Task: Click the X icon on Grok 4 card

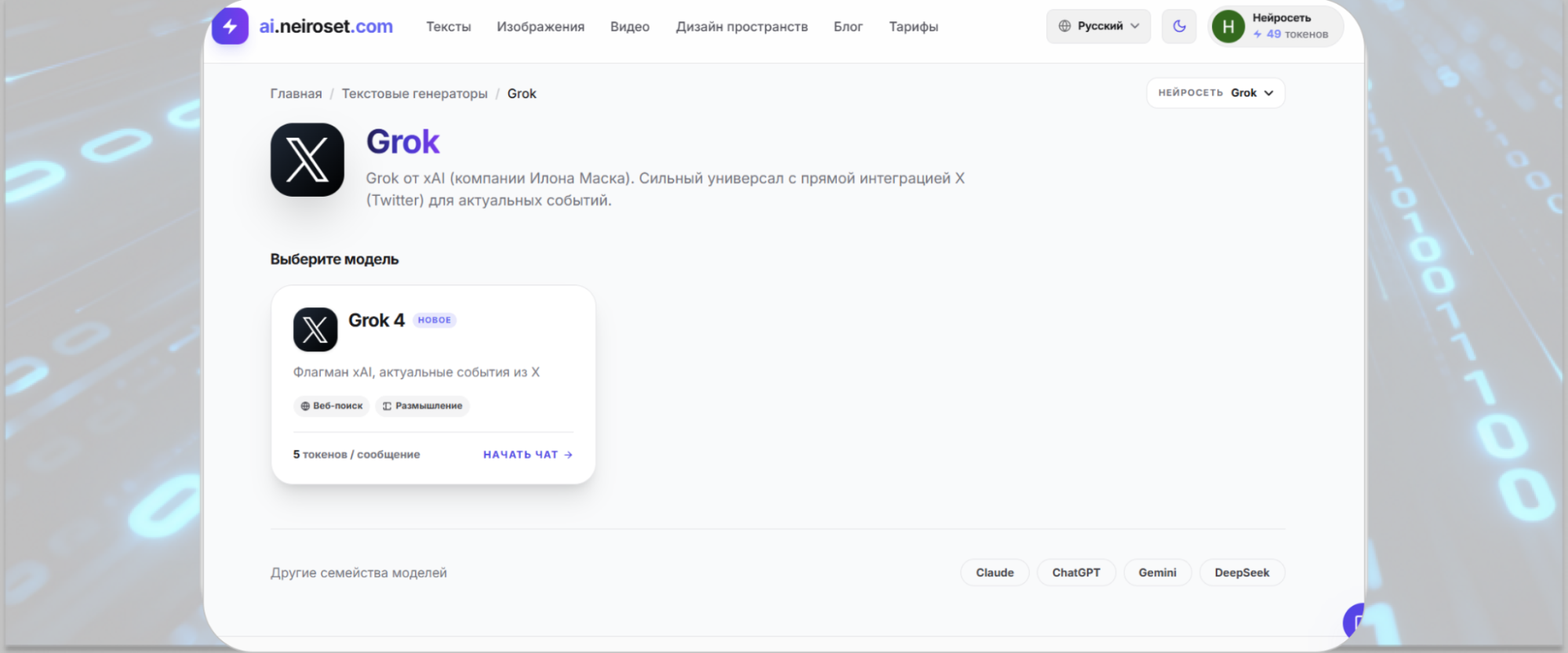Action: 315,329
